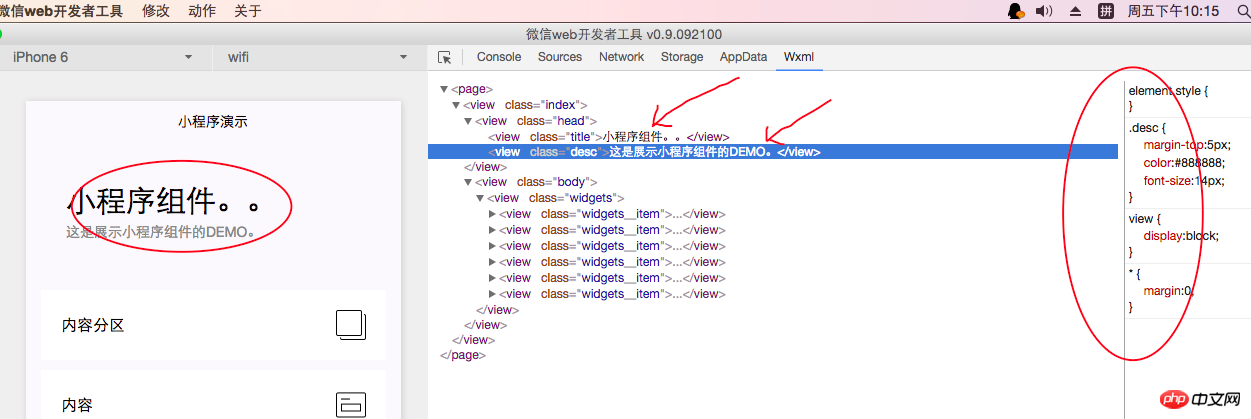Image resolution: width=1251 pixels, height=419 pixels.
Task: Click the 小程序演示 navigation title
Action: (213, 122)
